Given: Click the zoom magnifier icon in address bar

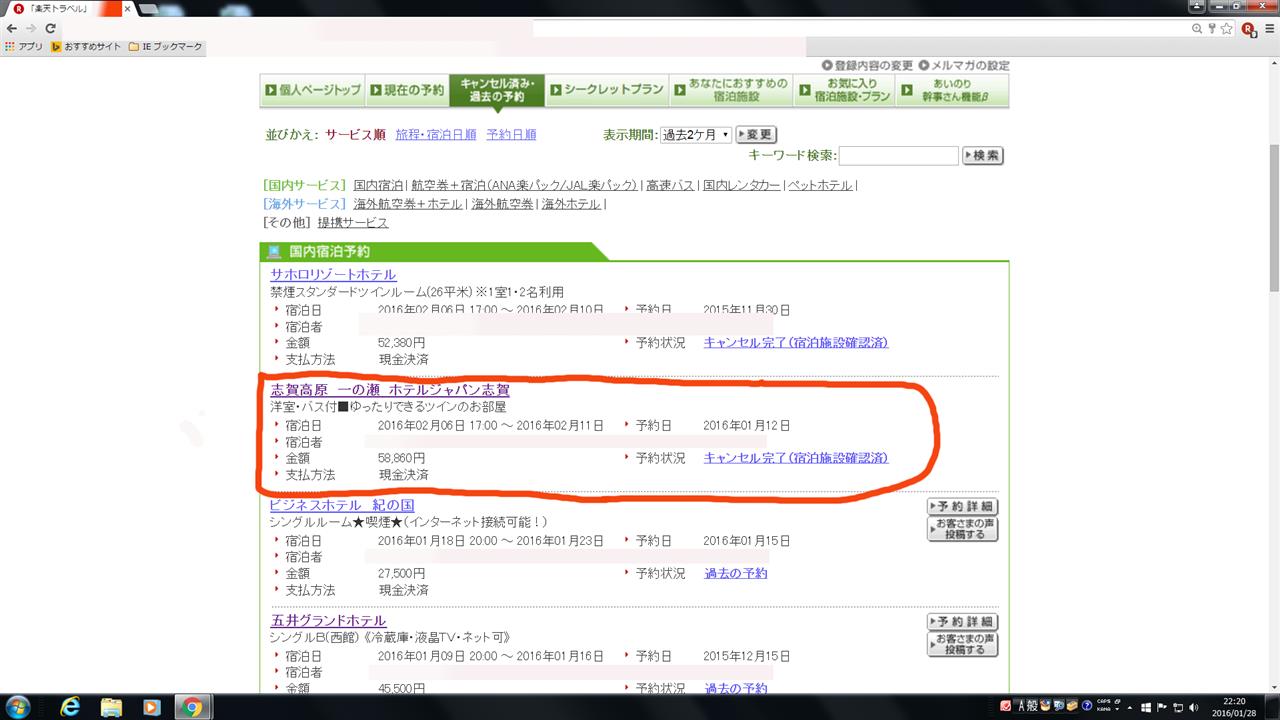Looking at the screenshot, I should point(1197,29).
